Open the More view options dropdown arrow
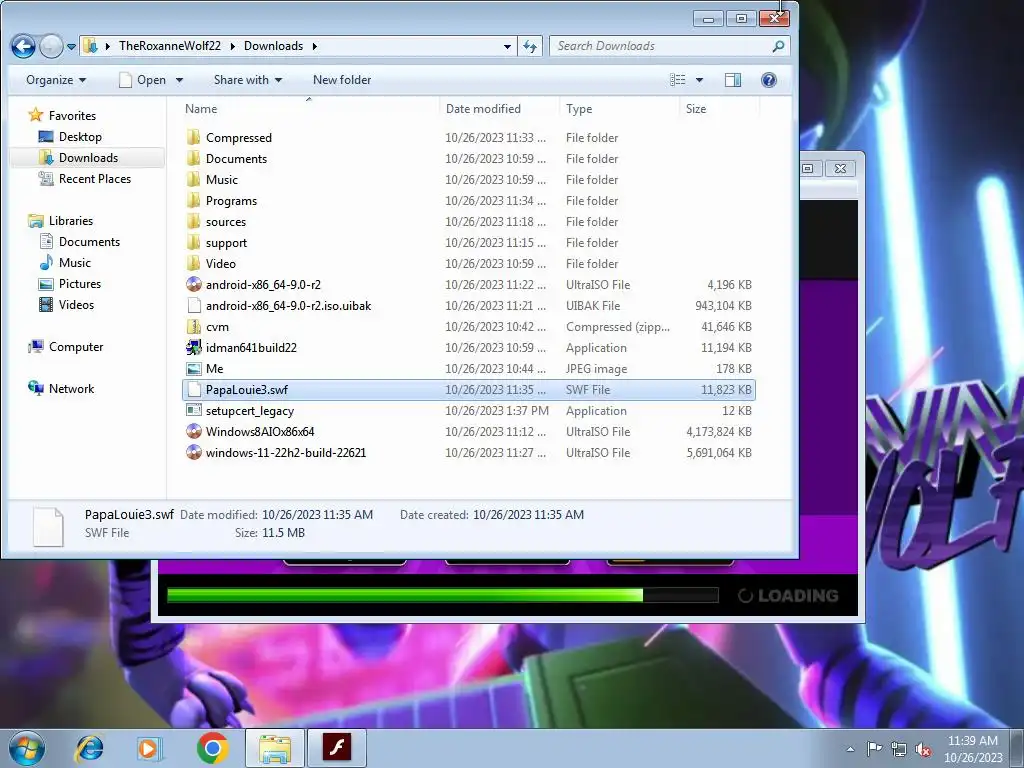1024x768 pixels. coord(699,80)
